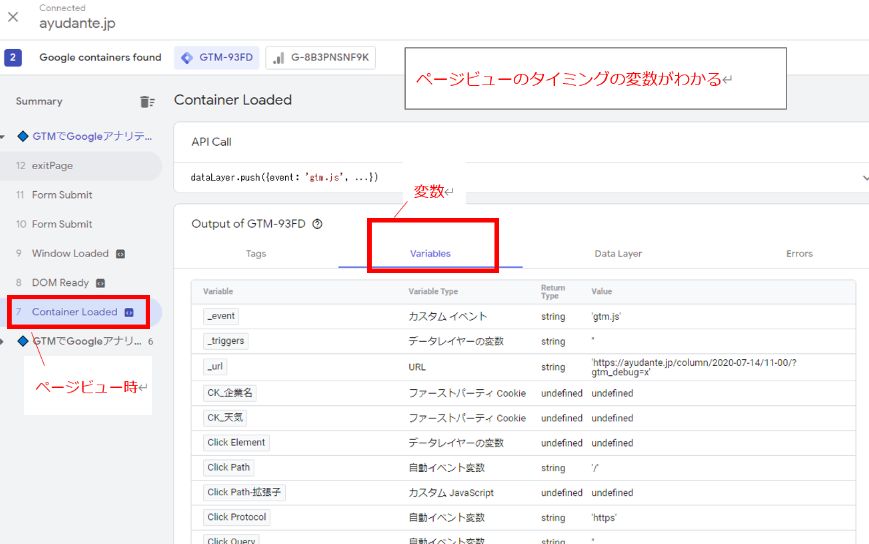The height and width of the screenshot is (544, 869).
Task: Click the Return Type column header
Action: pos(553,291)
